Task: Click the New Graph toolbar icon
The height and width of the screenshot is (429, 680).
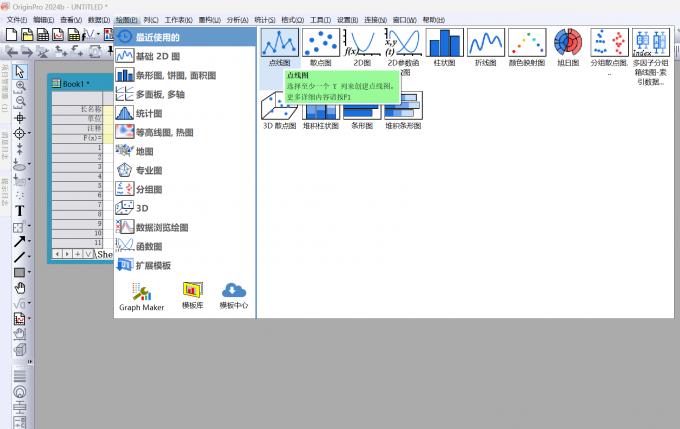Action: (58, 35)
